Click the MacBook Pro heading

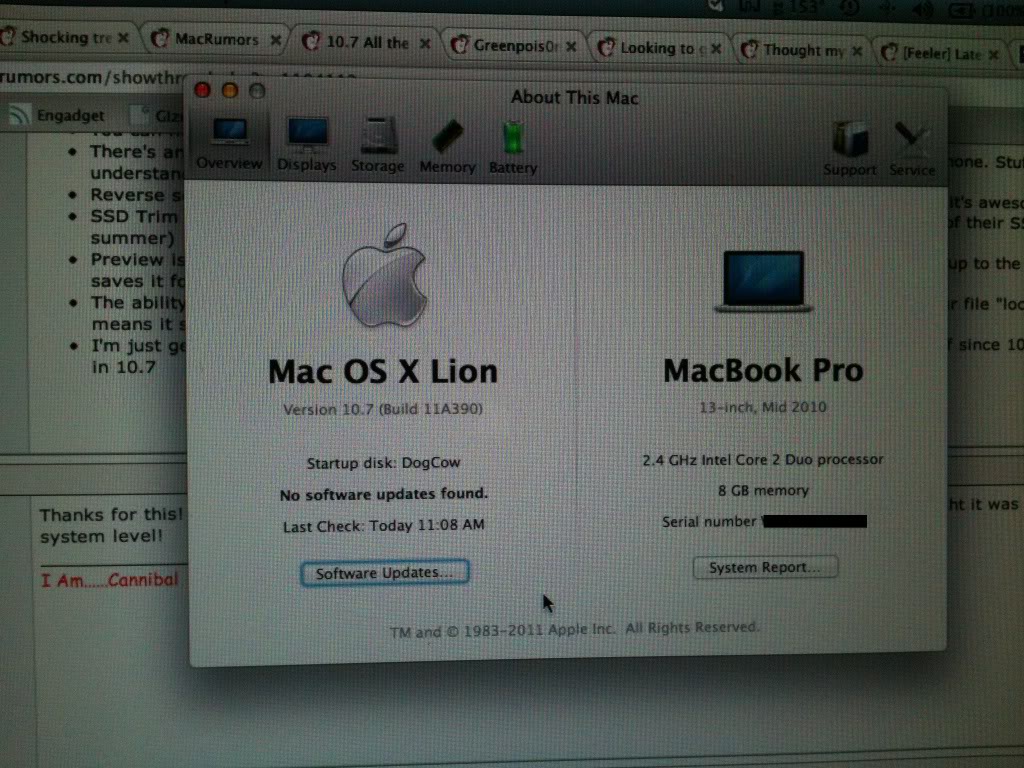pyautogui.click(x=763, y=370)
